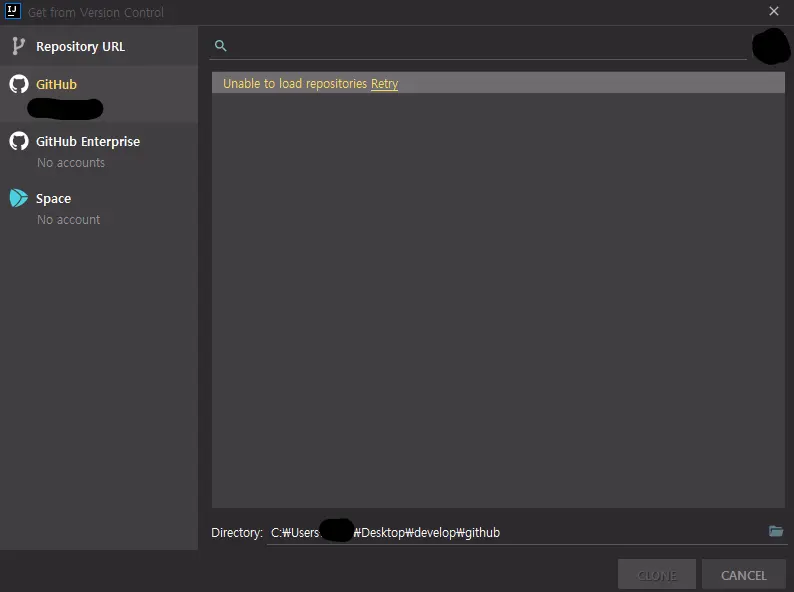Click the GitHub Enterprise octocat icon
The height and width of the screenshot is (592, 794).
[x=19, y=141]
